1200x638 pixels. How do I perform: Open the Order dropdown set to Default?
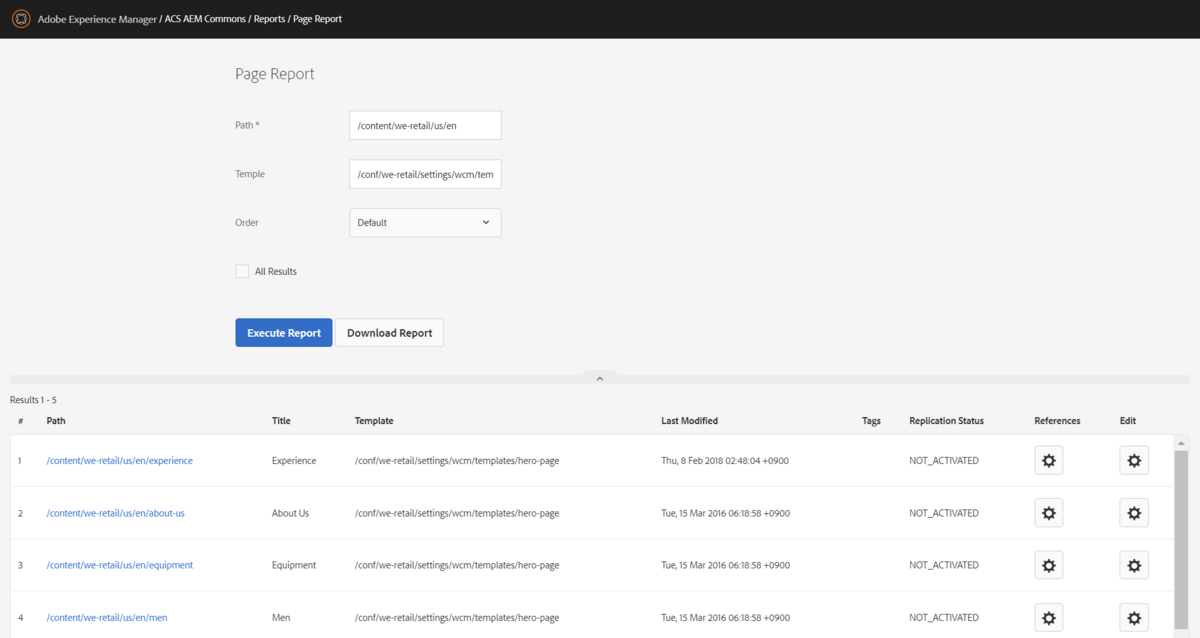[x=425, y=222]
